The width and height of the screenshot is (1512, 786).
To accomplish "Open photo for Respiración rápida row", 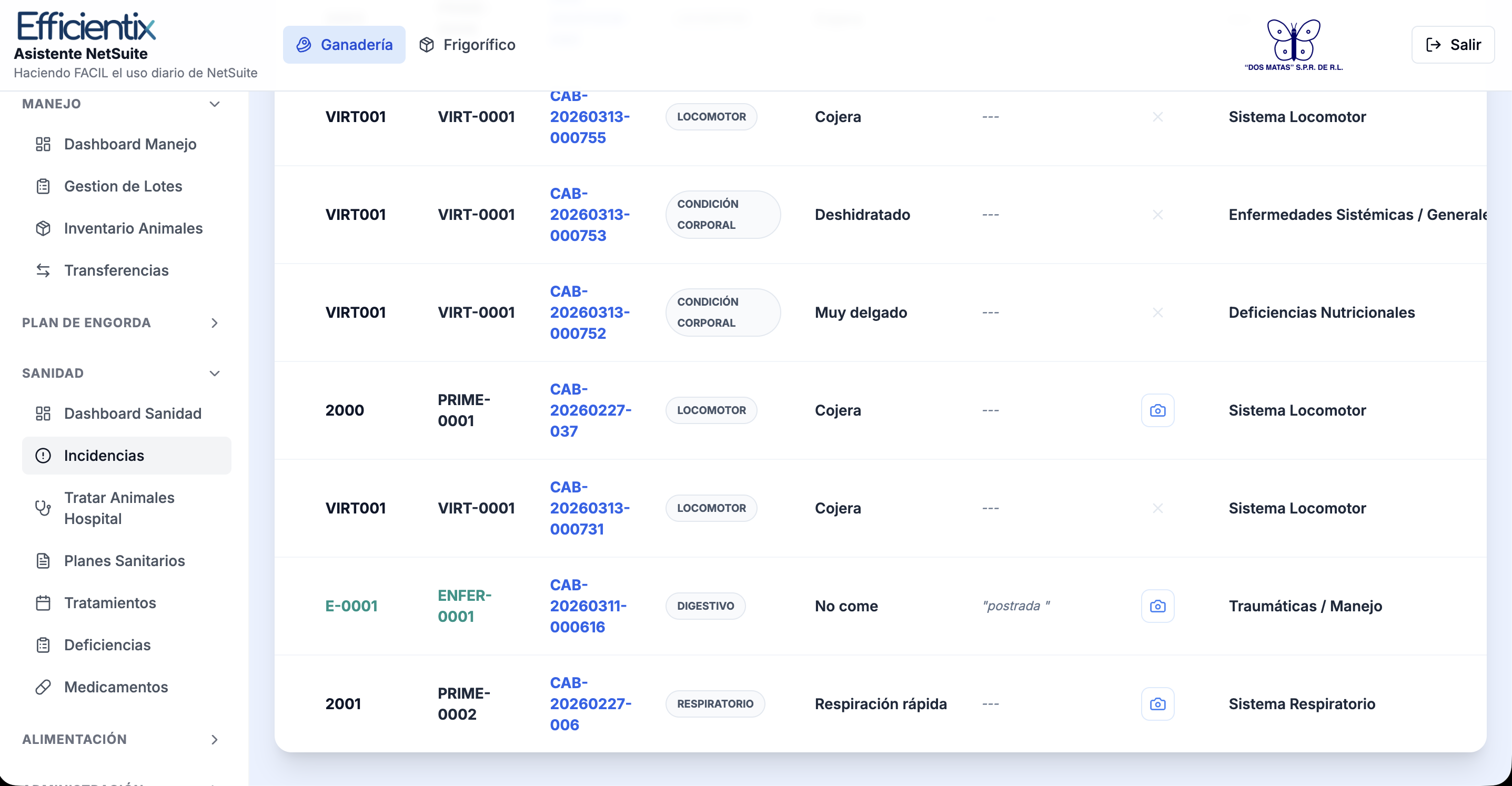I will (1157, 704).
